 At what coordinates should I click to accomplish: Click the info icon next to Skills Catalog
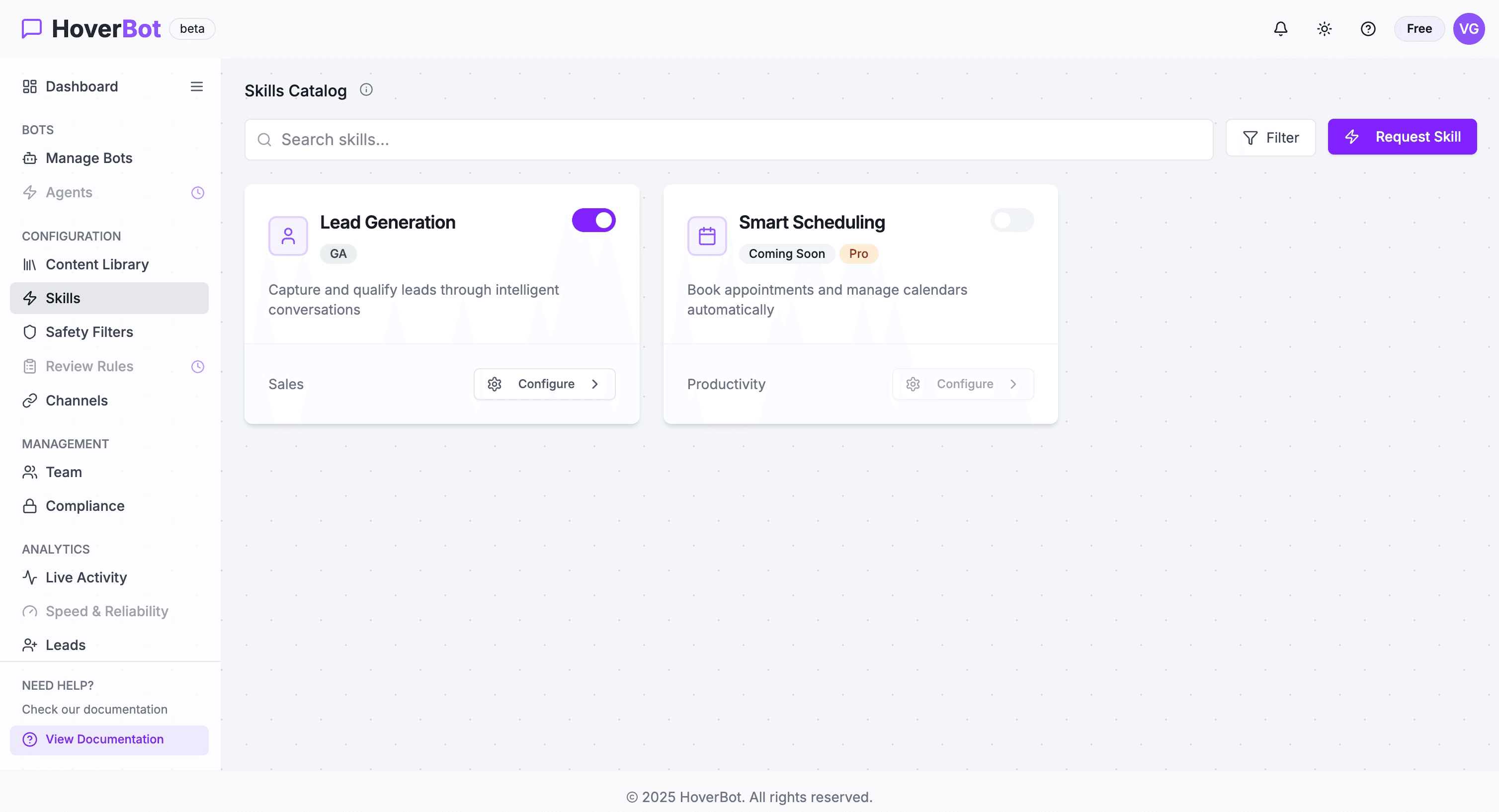[x=366, y=90]
